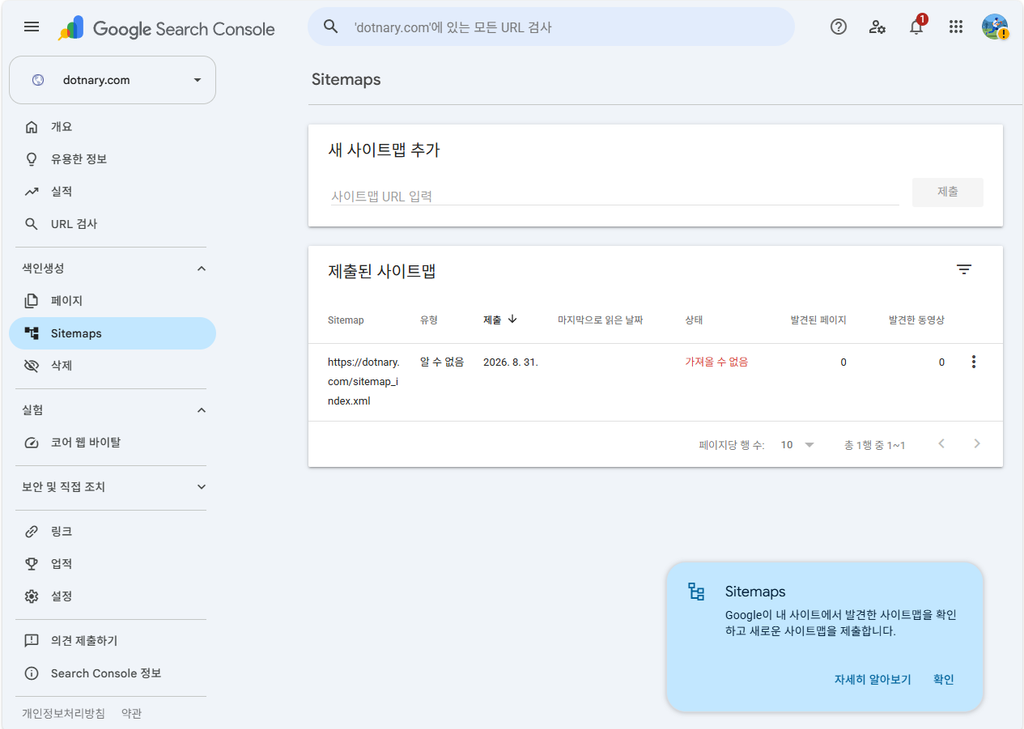The height and width of the screenshot is (729, 1024).
Task: Click the Google Search Console logo
Action: tap(167, 28)
